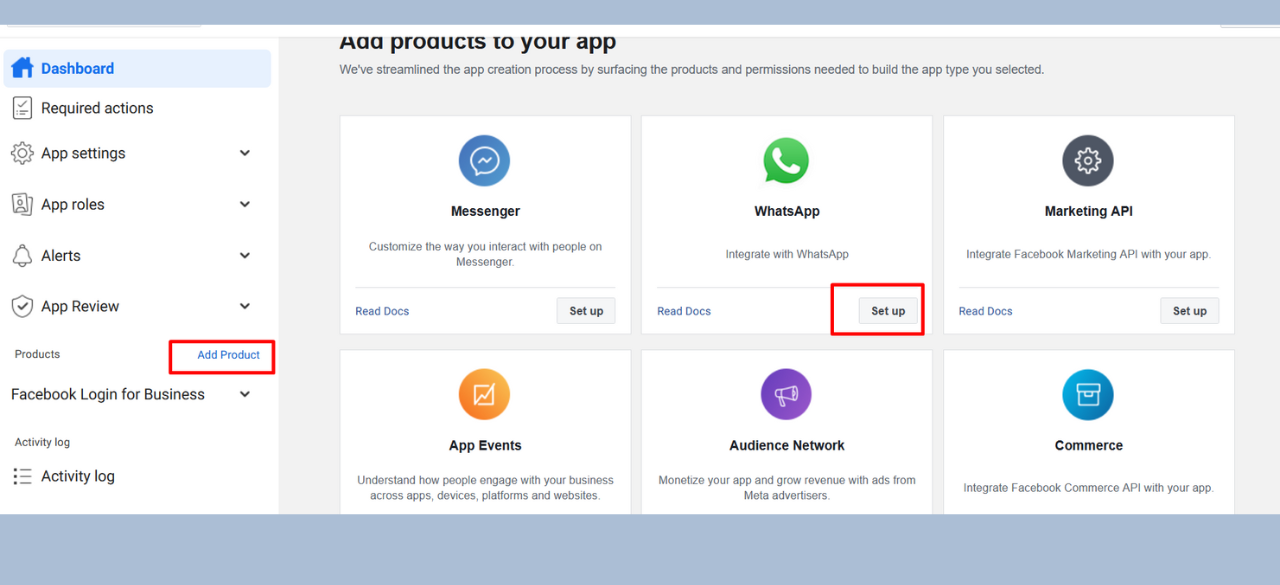
Task: Click 'Monetize your app' description text
Action: [x=787, y=488]
